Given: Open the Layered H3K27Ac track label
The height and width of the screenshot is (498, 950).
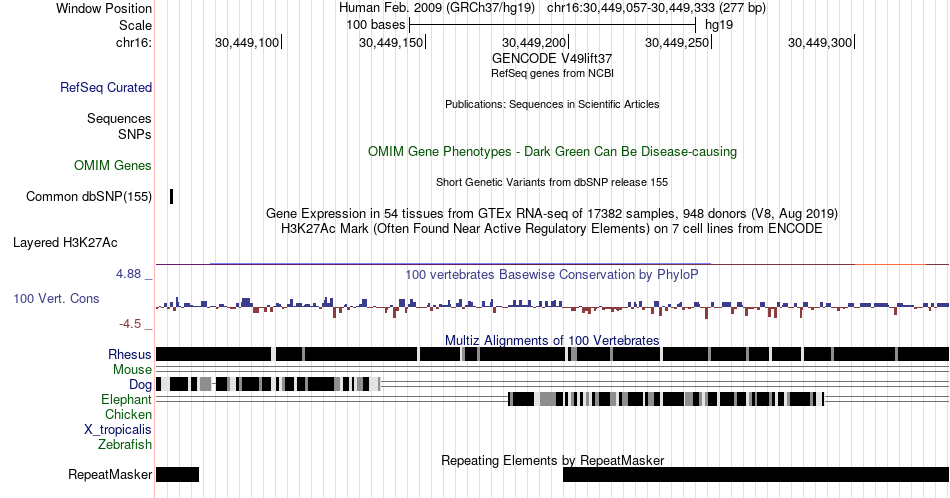Looking at the screenshot, I should coord(65,242).
